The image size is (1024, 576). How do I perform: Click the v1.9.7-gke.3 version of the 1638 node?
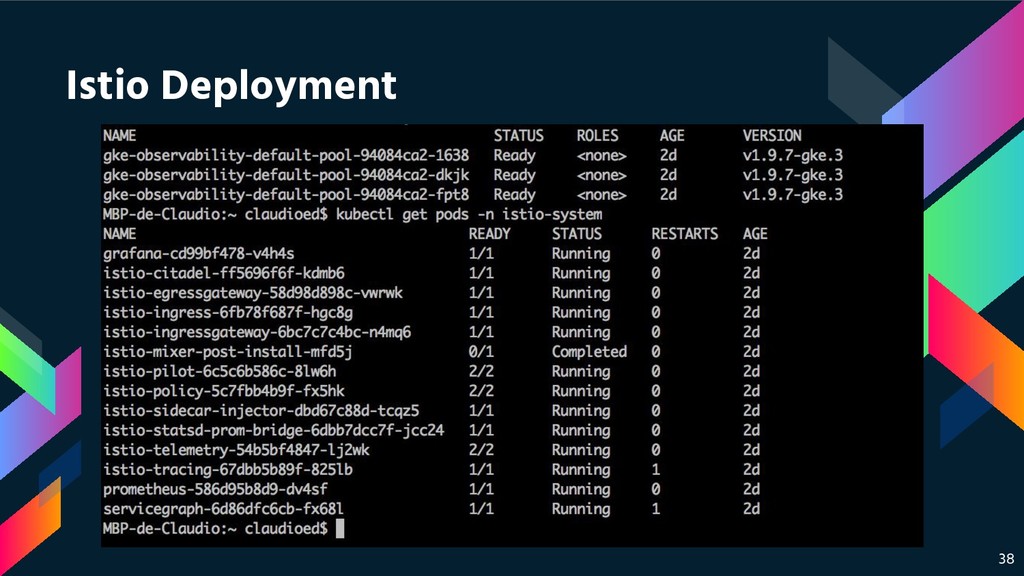793,155
